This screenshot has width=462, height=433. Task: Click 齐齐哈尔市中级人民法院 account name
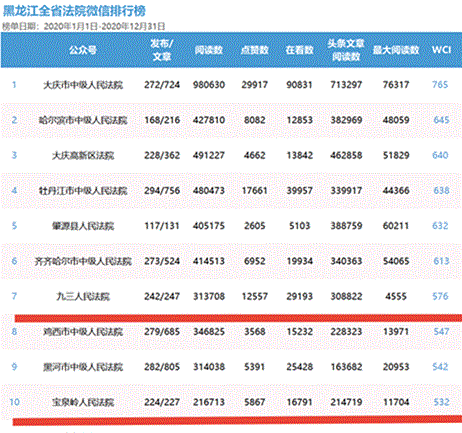point(83,261)
